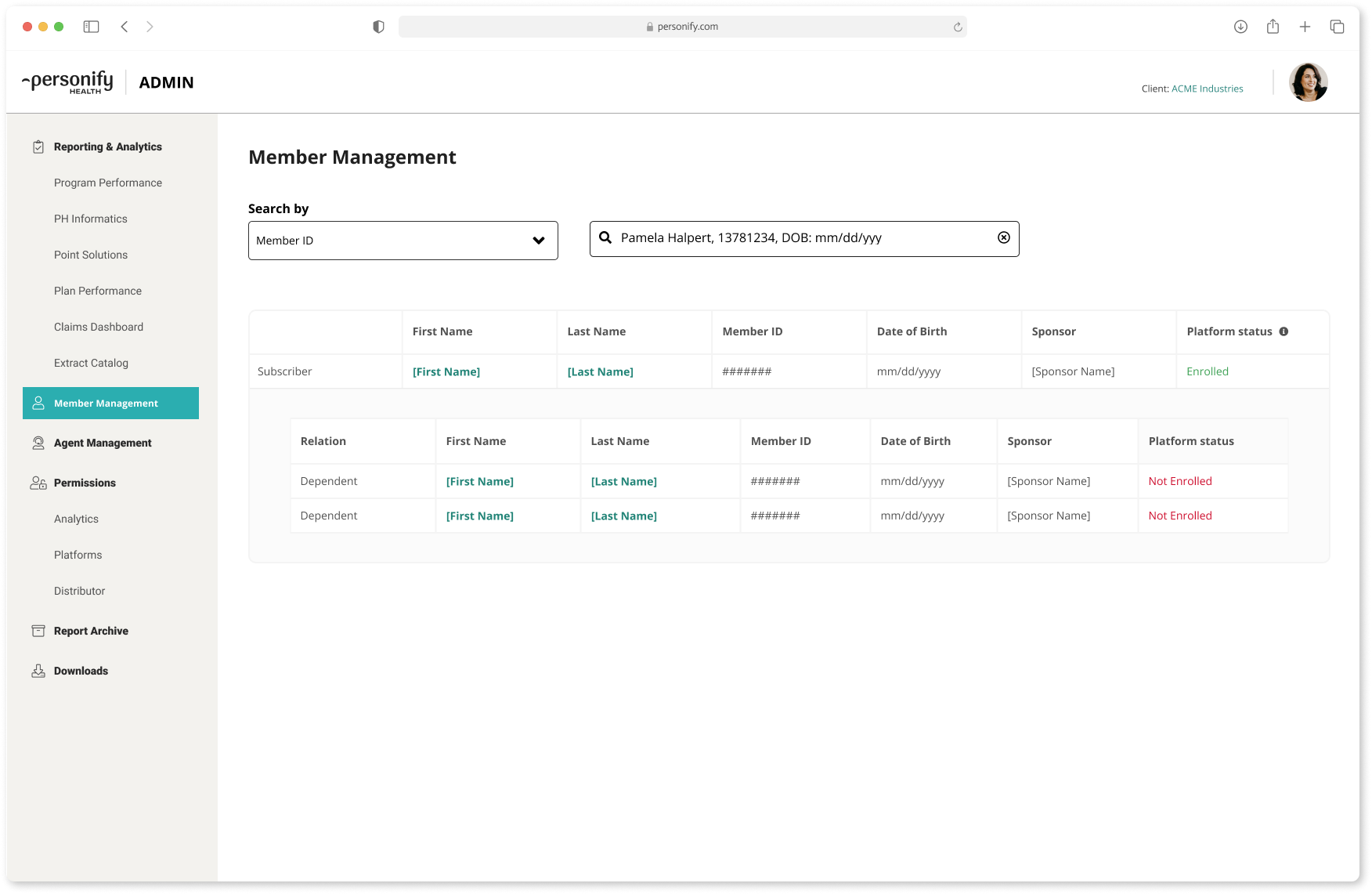
Task: Click the Report Archive box icon
Action: click(x=38, y=631)
